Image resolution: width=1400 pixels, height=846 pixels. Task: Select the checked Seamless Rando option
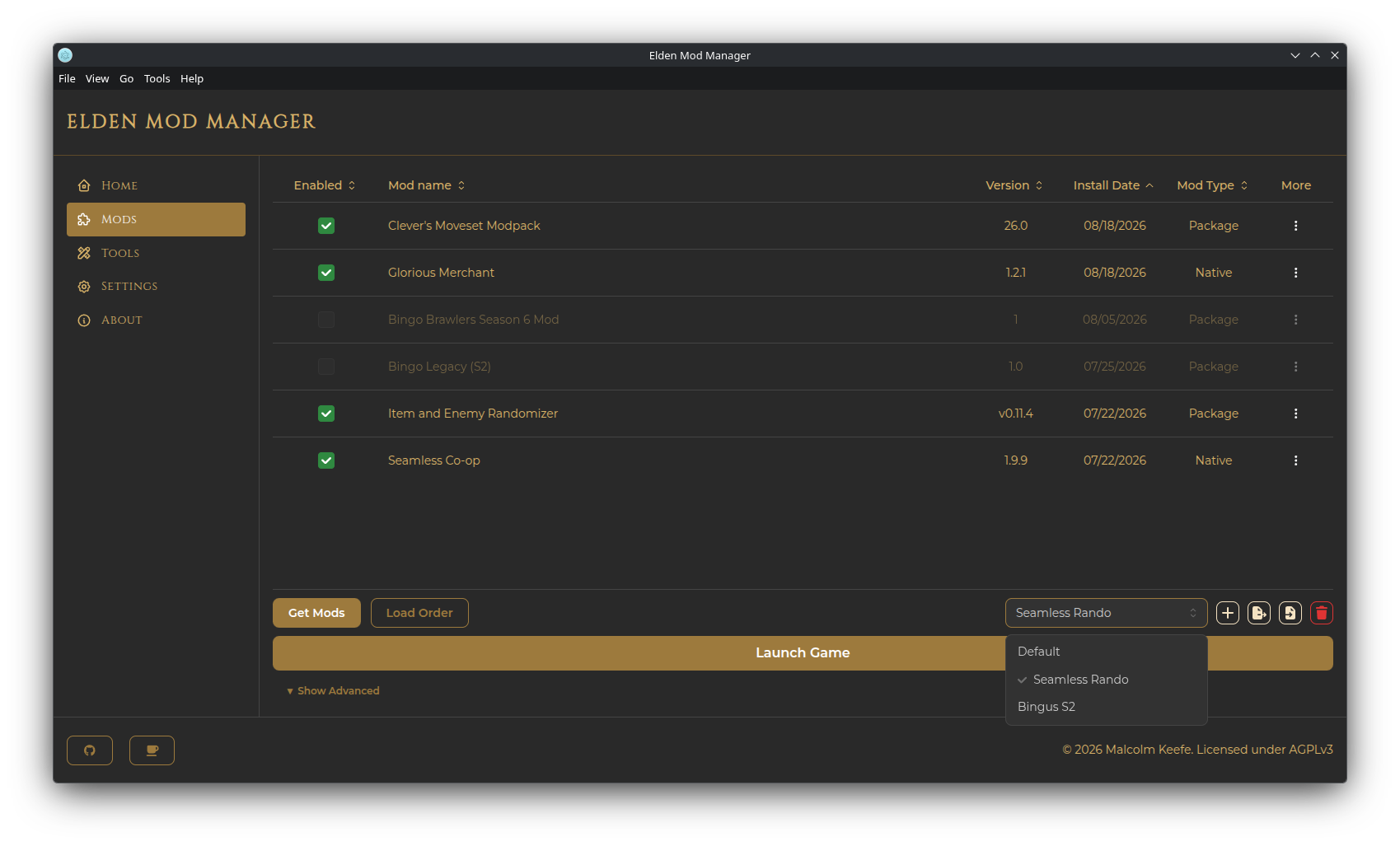pyautogui.click(x=1106, y=680)
